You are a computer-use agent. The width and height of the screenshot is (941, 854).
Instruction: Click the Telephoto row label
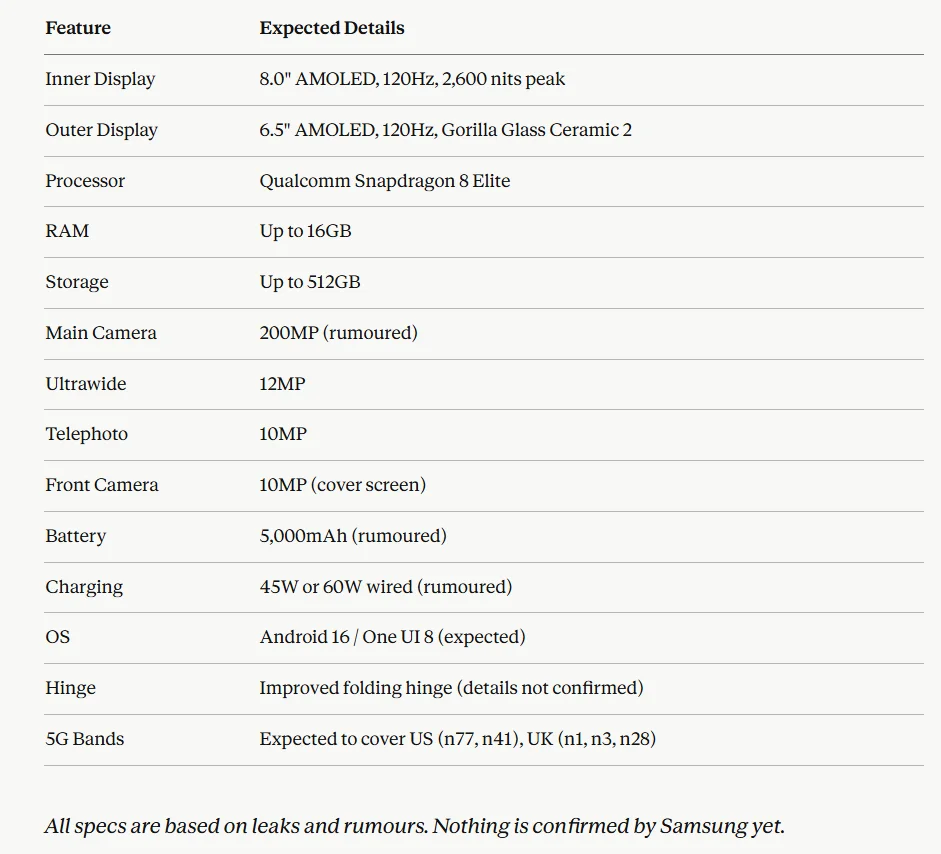(x=87, y=434)
